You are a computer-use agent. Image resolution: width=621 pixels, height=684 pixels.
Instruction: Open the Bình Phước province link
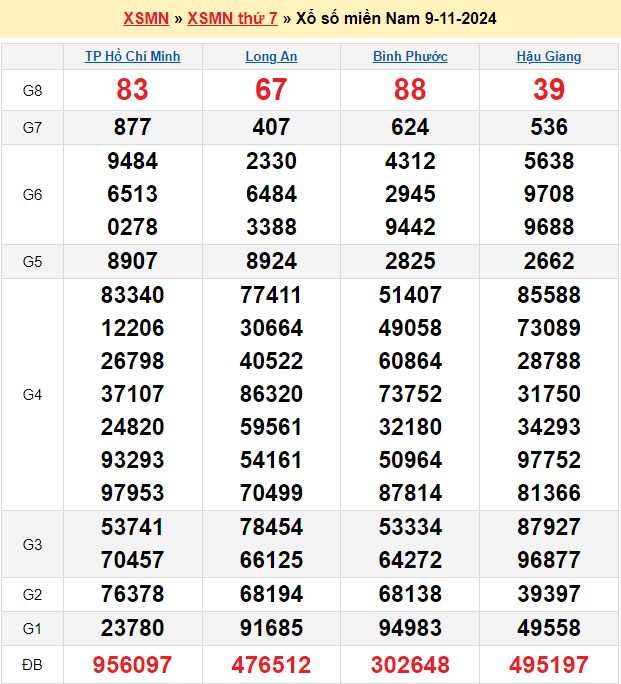[410, 57]
